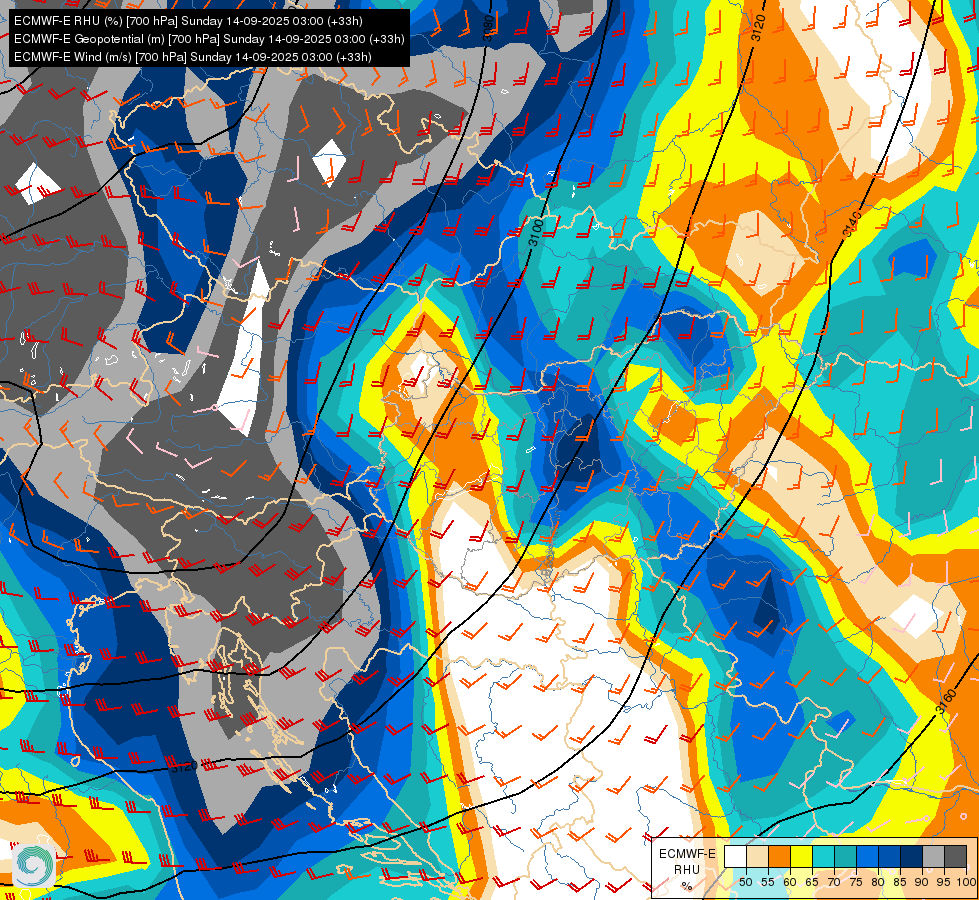This screenshot has width=979, height=900.
Task: Click the navy legend swatch for 85-90%
Action: click(x=912, y=856)
